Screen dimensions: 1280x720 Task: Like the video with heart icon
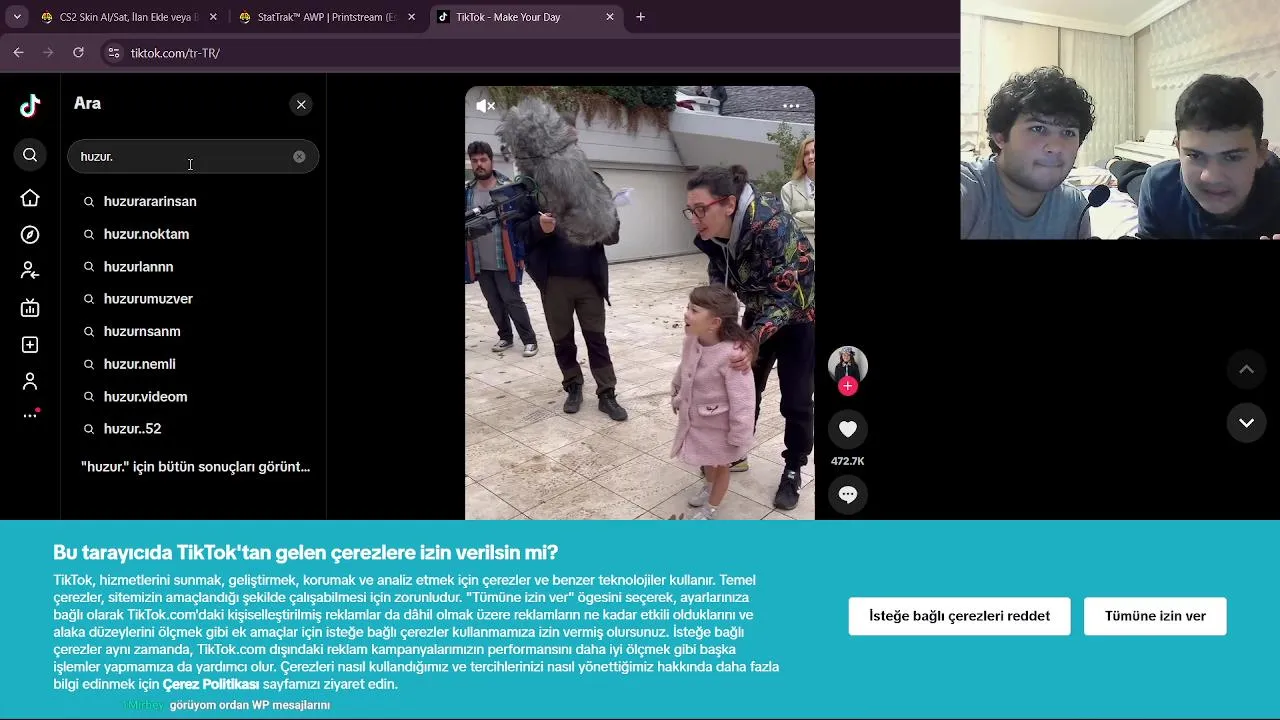point(848,429)
